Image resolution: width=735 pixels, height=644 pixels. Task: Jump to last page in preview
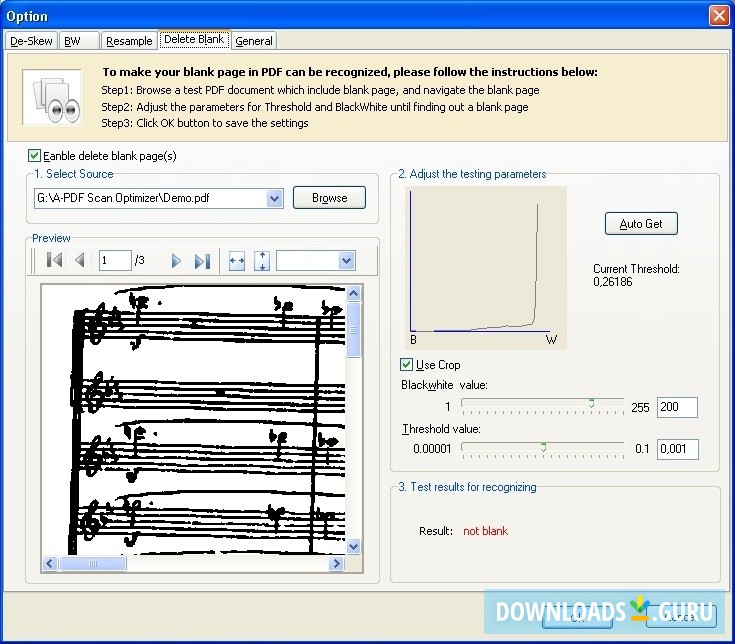coord(202,261)
